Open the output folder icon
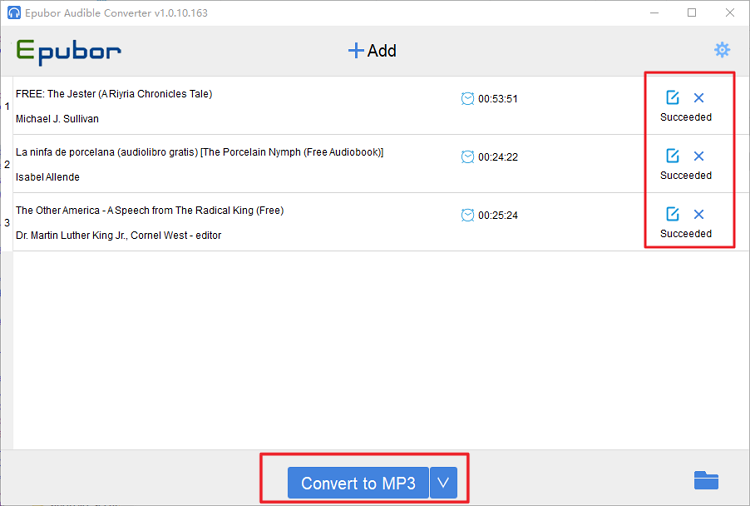Image resolution: width=750 pixels, height=506 pixels. [706, 480]
